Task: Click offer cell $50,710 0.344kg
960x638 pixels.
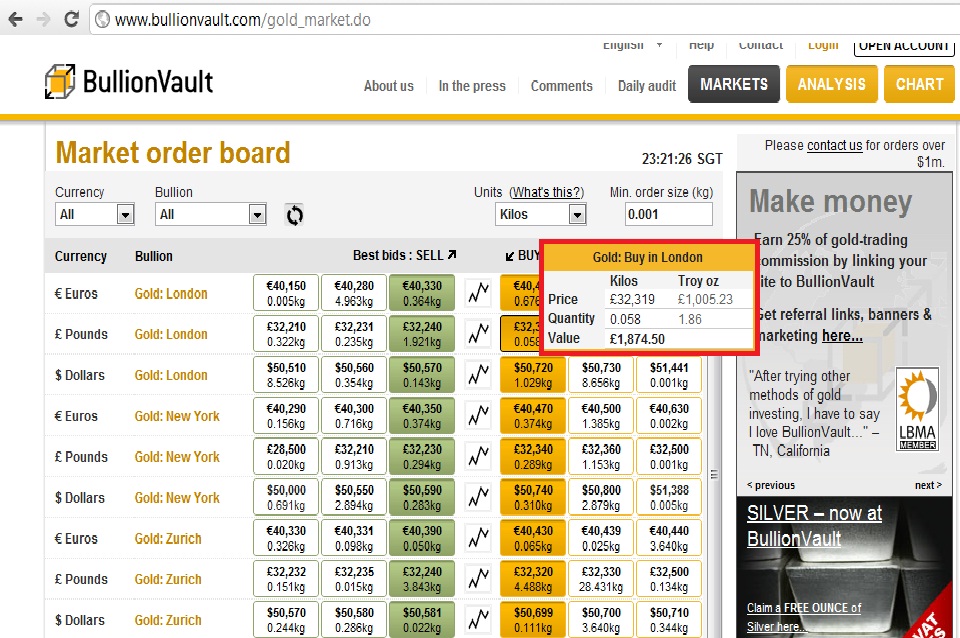Action: coord(669,620)
